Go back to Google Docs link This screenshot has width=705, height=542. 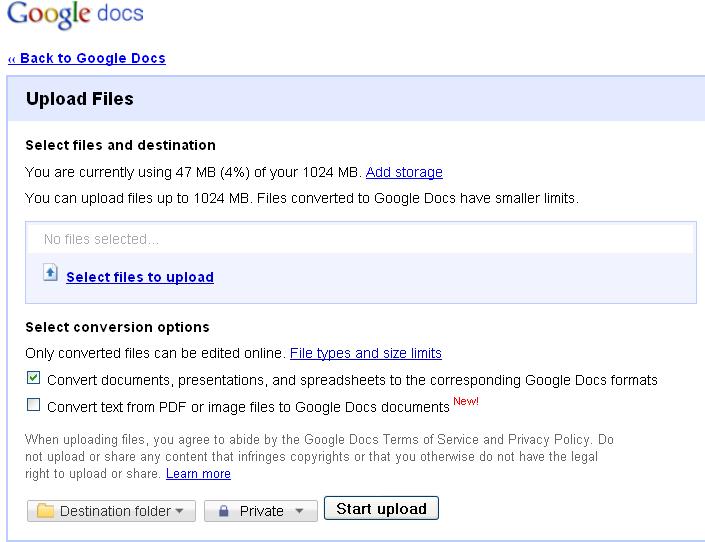87,58
